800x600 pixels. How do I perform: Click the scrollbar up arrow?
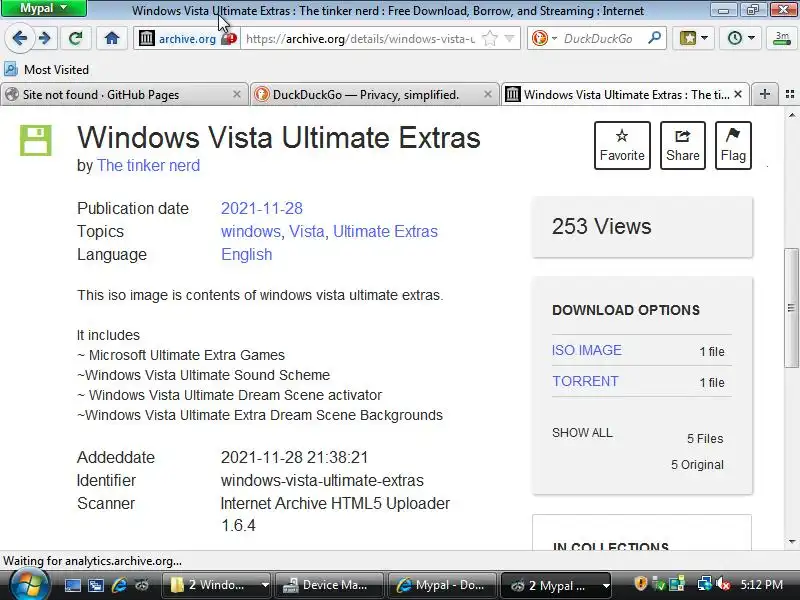791,115
